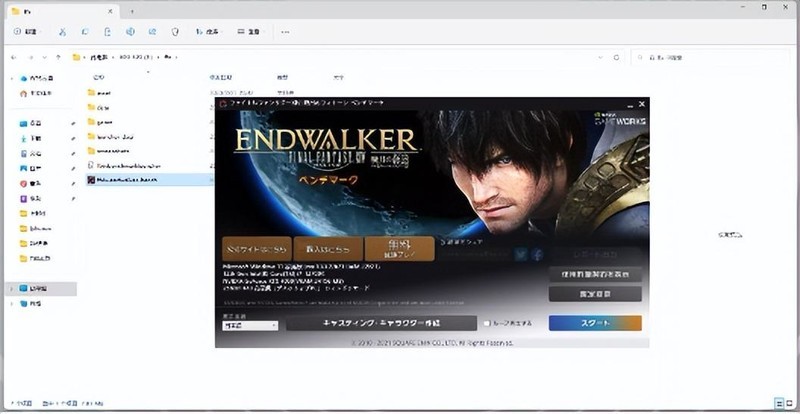Open the Sort dropdown in Explorer toolbar

coord(208,32)
